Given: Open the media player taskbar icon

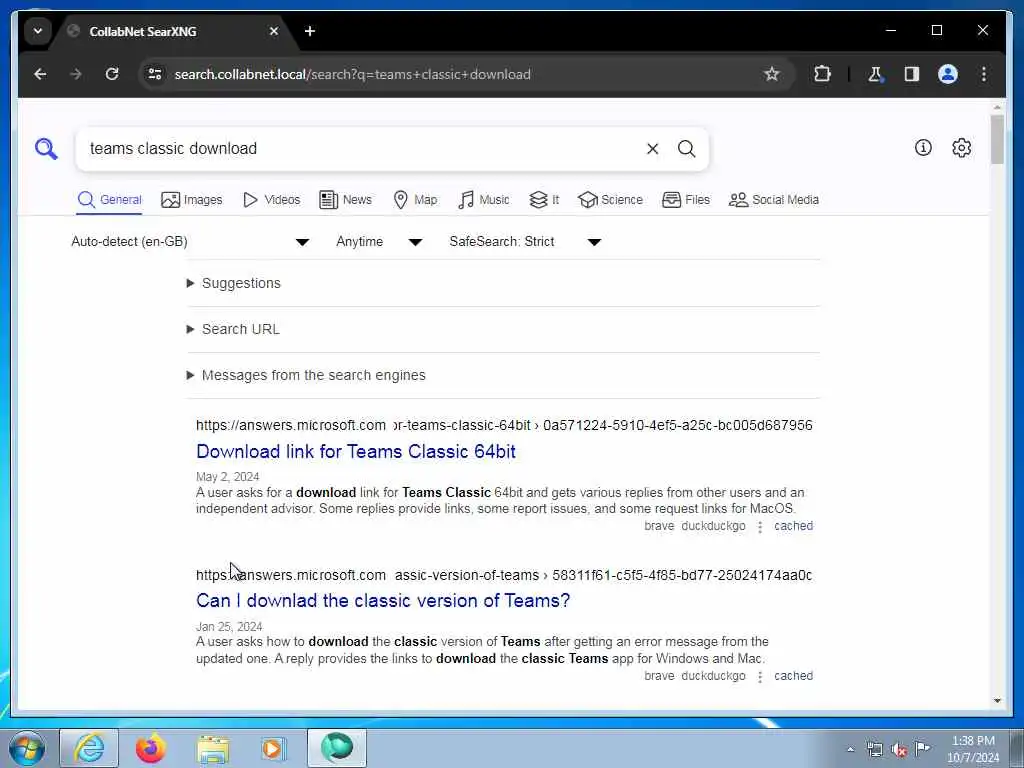Looking at the screenshot, I should [274, 748].
